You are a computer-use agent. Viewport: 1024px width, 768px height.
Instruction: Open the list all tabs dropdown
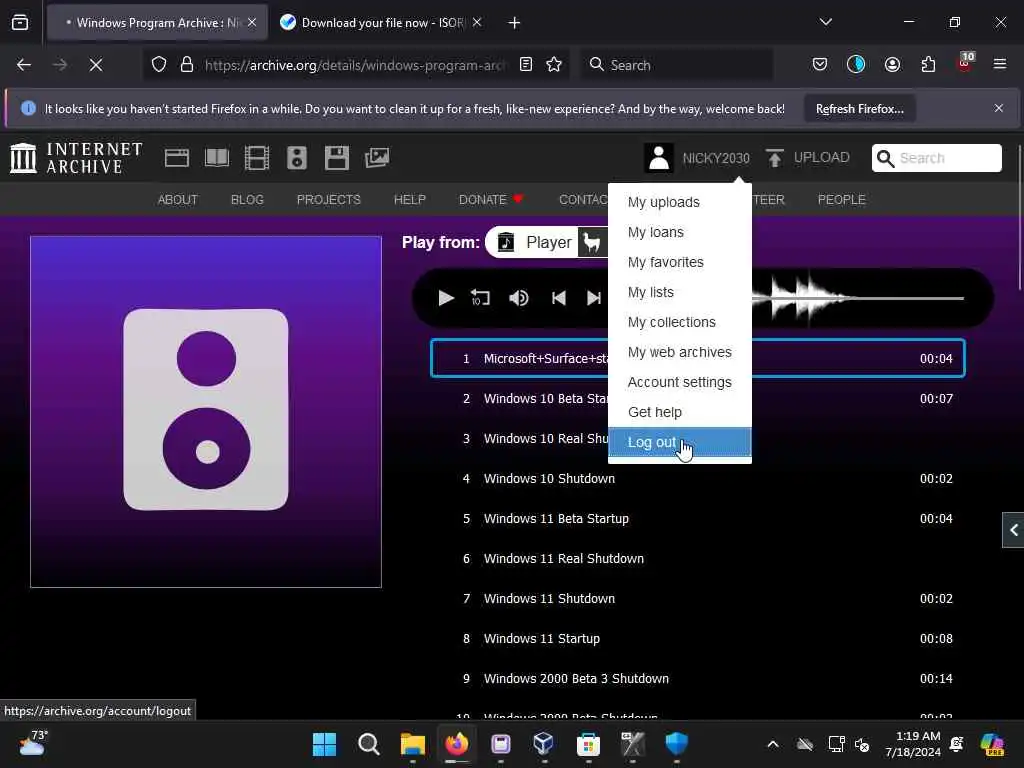825,22
